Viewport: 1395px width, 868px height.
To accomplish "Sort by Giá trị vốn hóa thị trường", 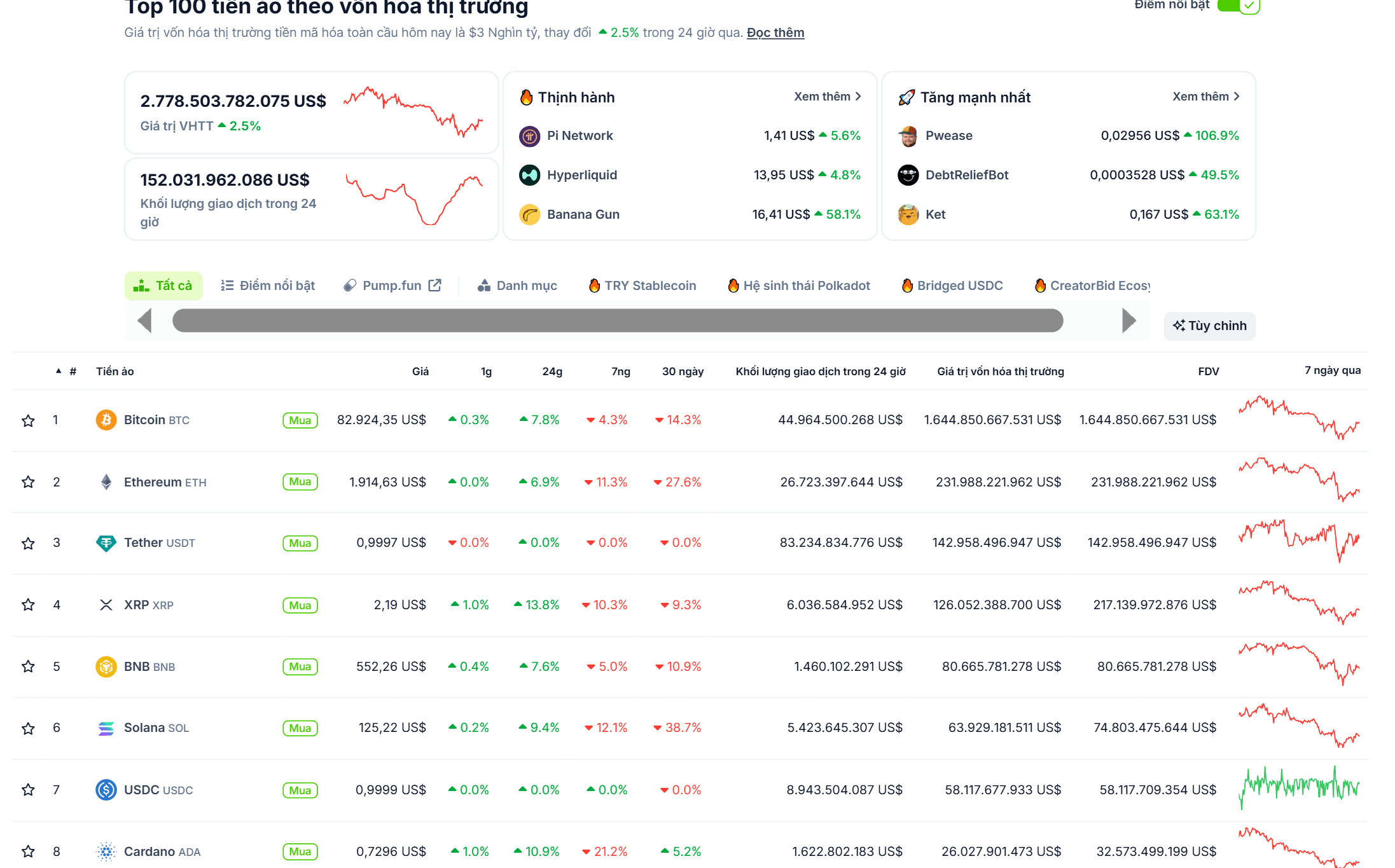I will [x=1001, y=371].
